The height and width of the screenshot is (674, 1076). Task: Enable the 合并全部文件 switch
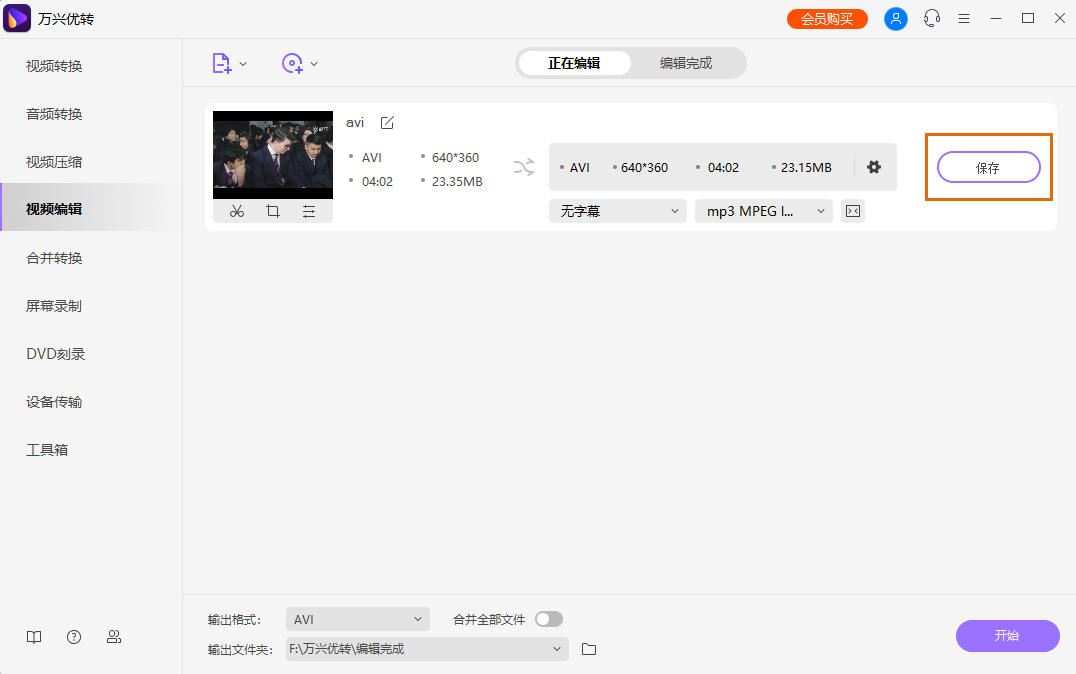click(548, 619)
